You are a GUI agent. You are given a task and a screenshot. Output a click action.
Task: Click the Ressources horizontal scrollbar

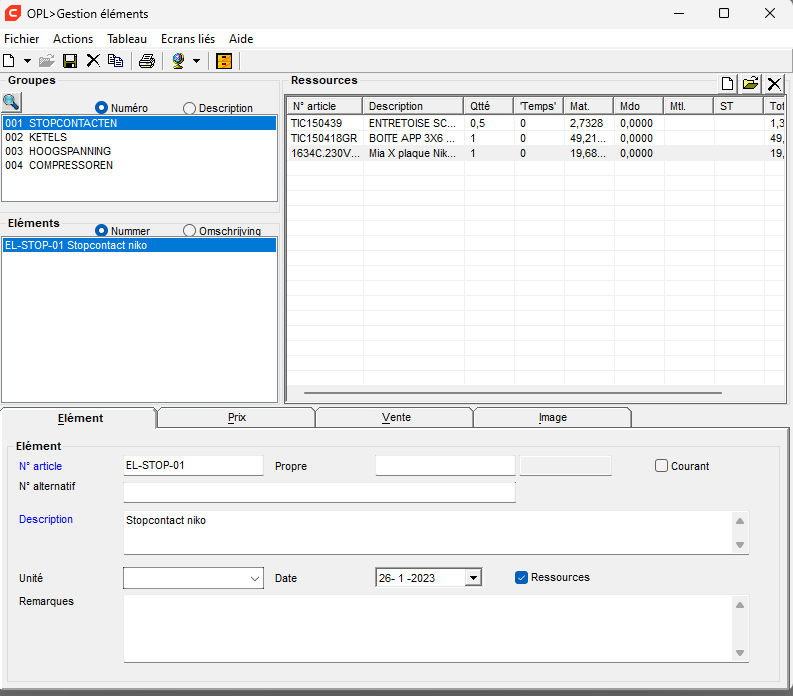[x=512, y=393]
